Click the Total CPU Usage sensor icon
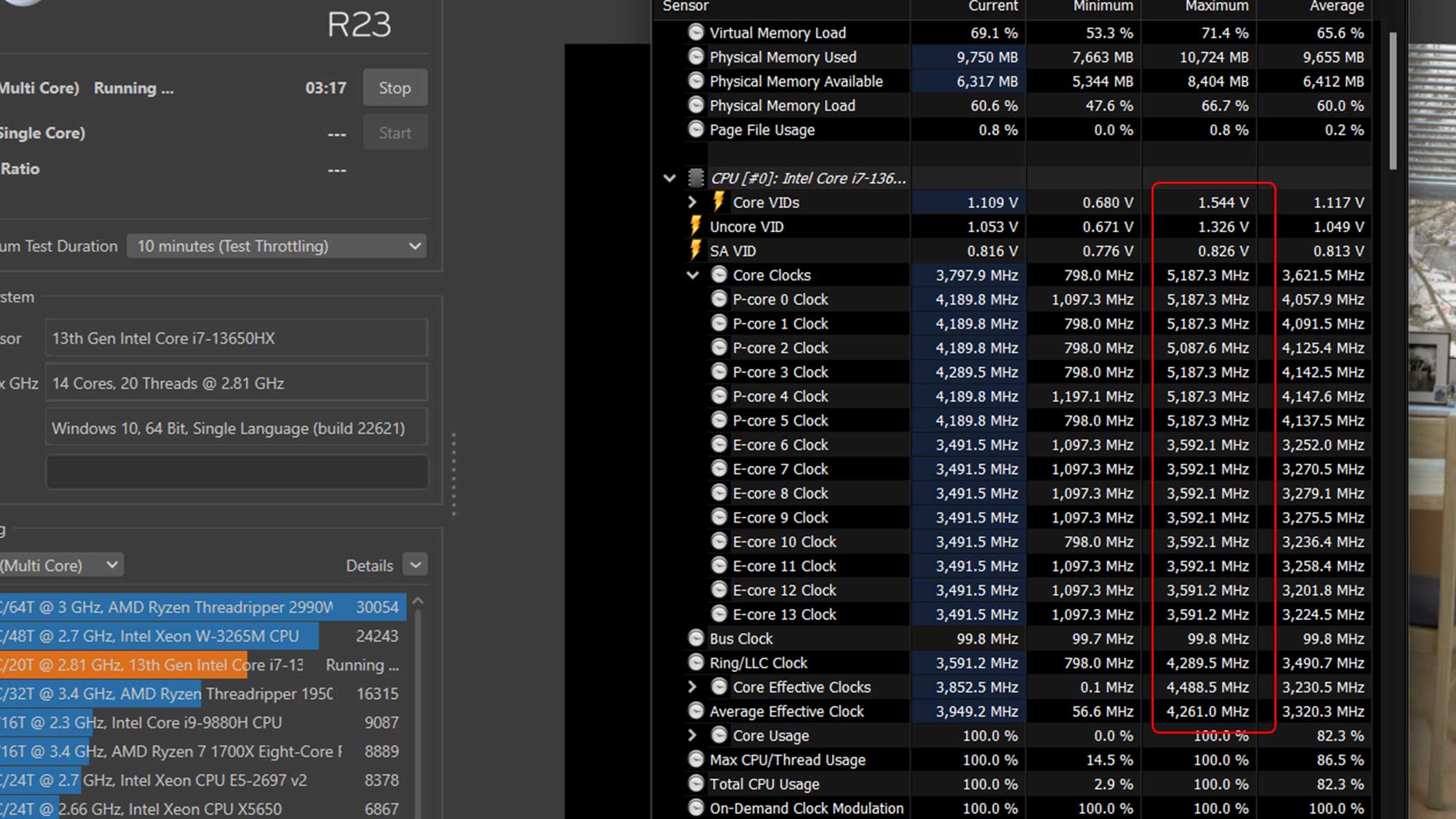This screenshot has width=1456, height=819. [x=695, y=784]
